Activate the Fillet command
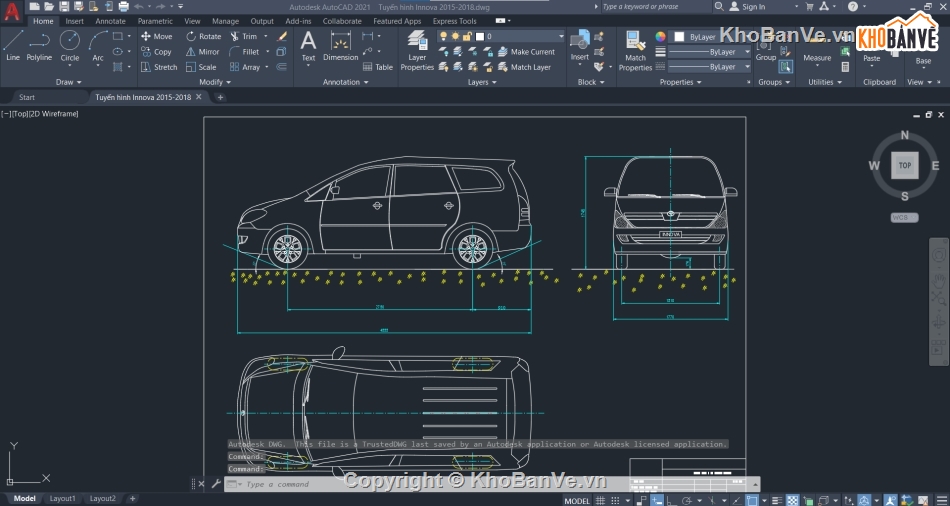 244,52
